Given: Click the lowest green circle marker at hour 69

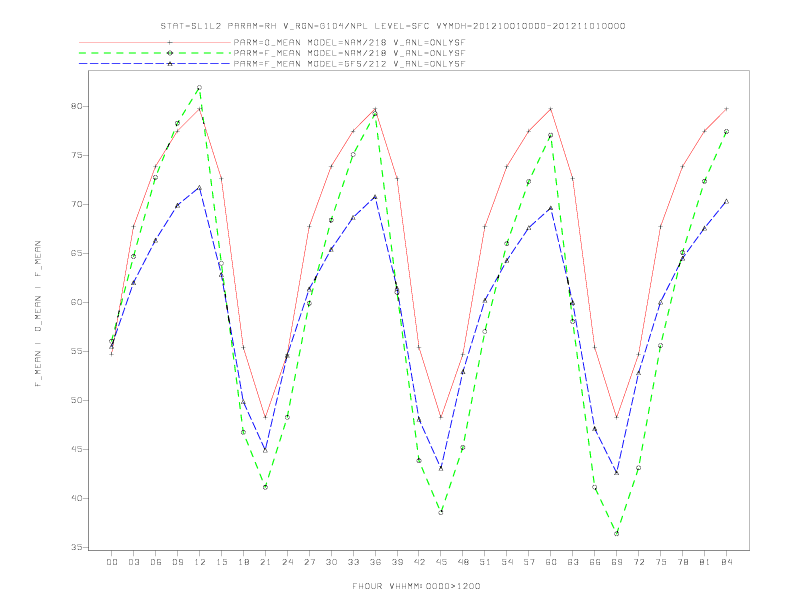Looking at the screenshot, I should [617, 534].
